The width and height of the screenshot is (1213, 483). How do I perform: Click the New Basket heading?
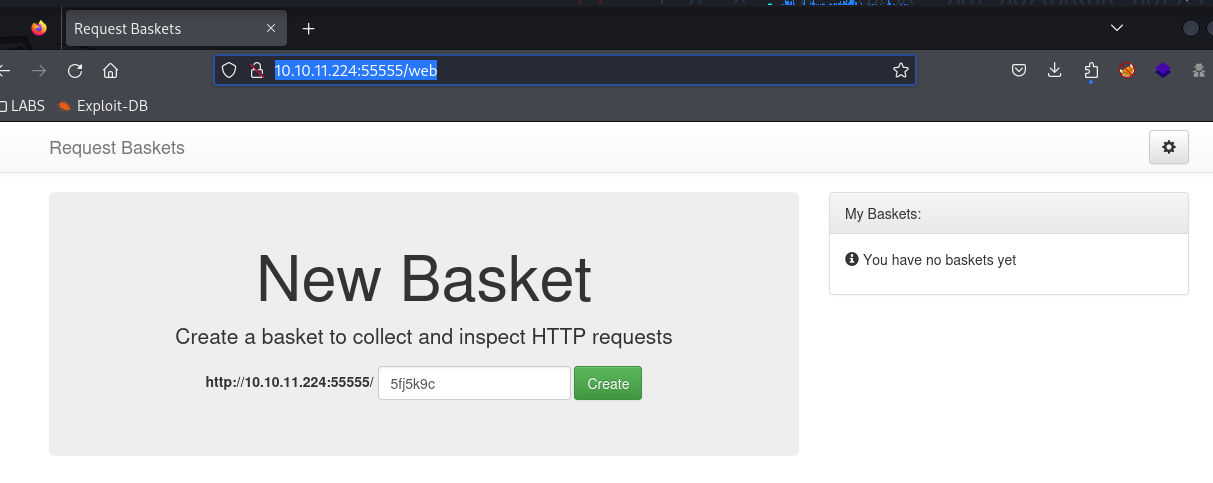coord(424,279)
